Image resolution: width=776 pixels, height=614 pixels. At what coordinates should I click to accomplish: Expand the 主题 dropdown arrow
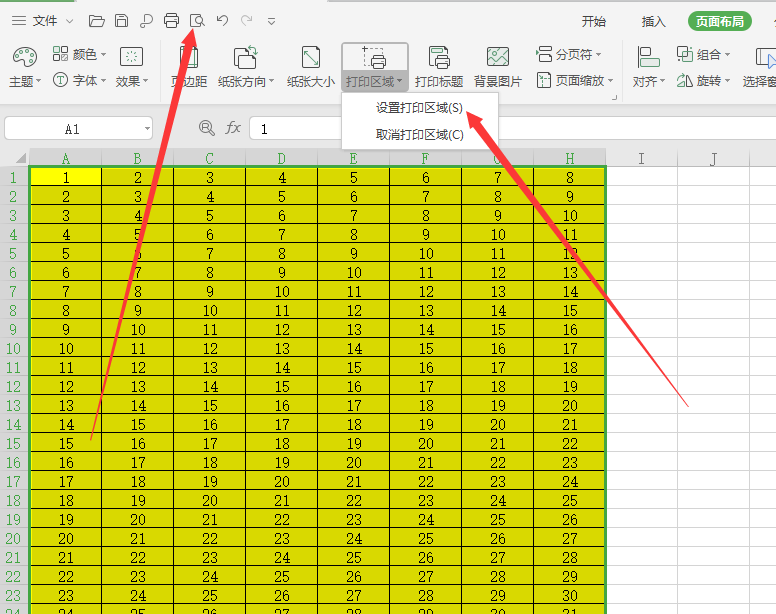point(39,81)
